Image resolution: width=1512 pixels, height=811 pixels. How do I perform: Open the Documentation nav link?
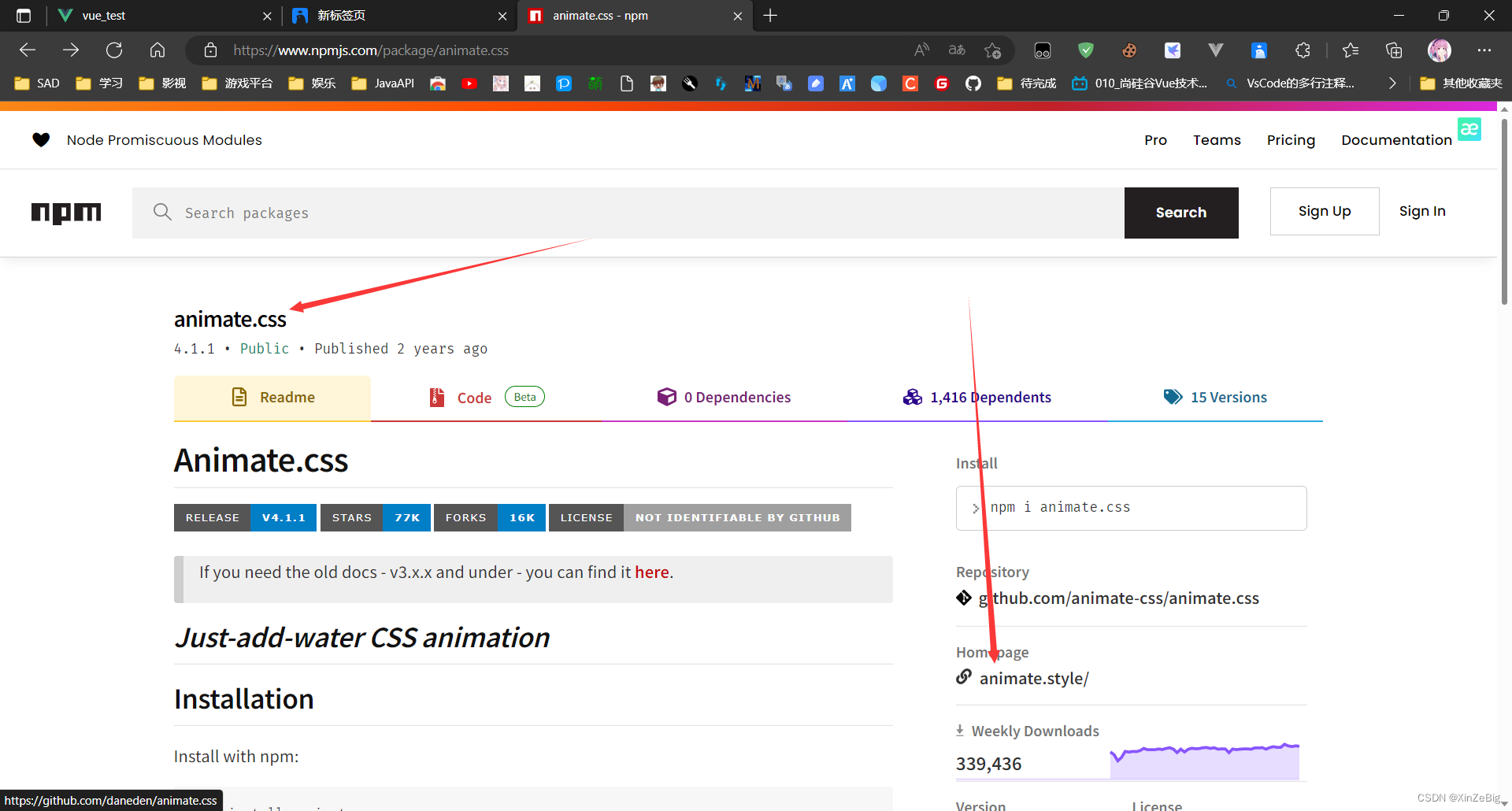(x=1396, y=140)
